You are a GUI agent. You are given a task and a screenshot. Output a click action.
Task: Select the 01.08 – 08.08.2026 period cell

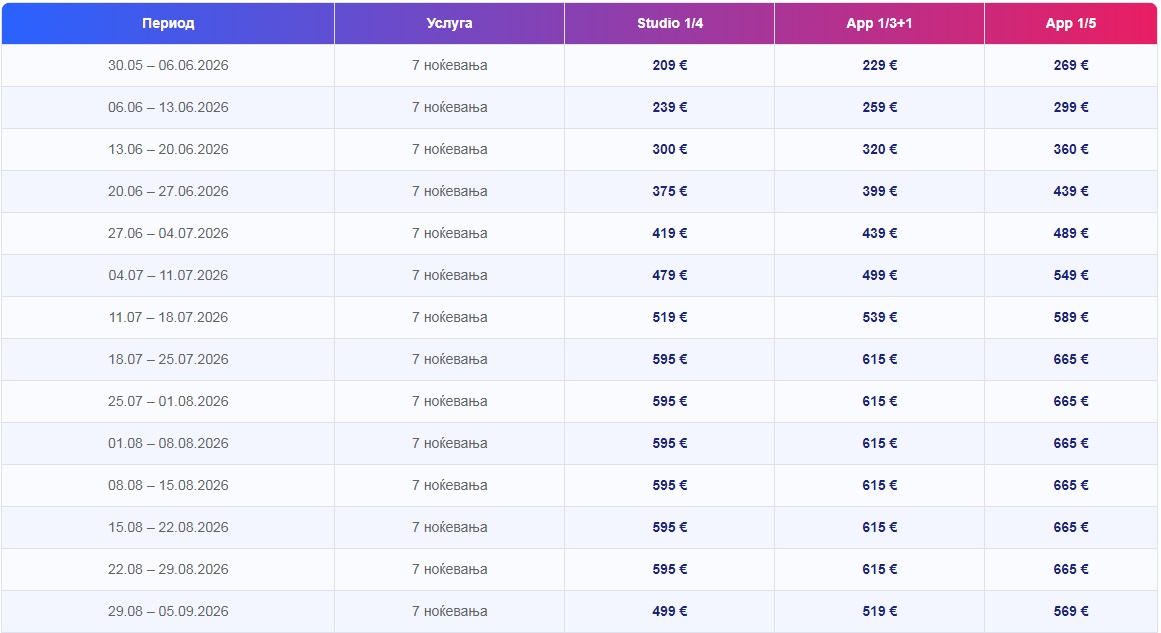(x=168, y=443)
